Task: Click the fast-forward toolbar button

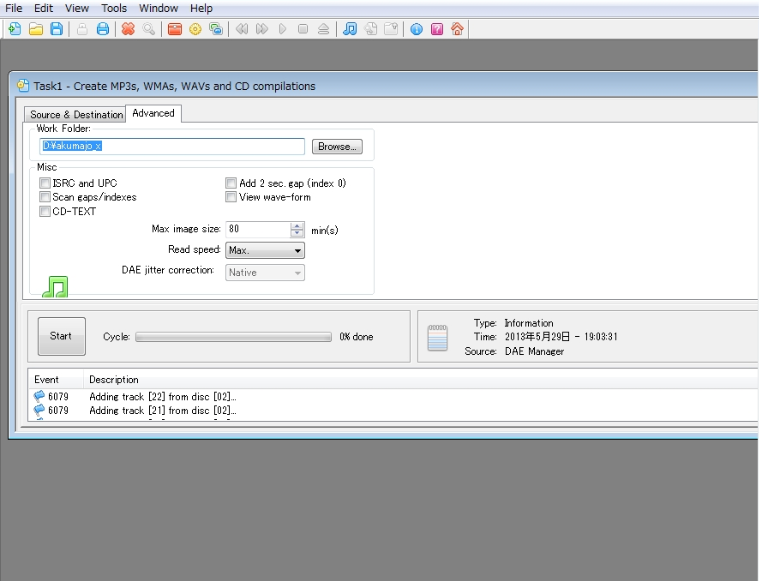Action: [x=262, y=29]
